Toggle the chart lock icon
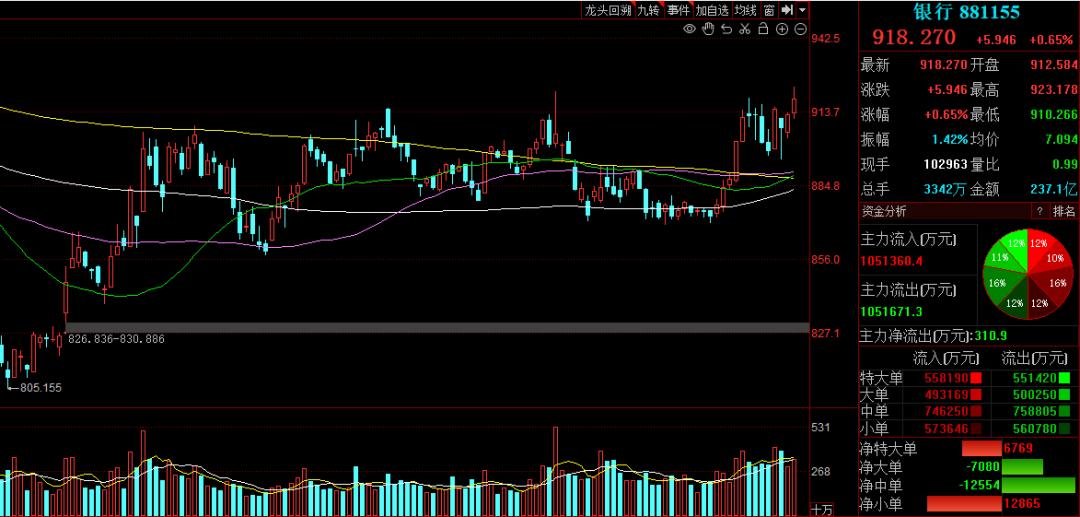 [x=763, y=29]
